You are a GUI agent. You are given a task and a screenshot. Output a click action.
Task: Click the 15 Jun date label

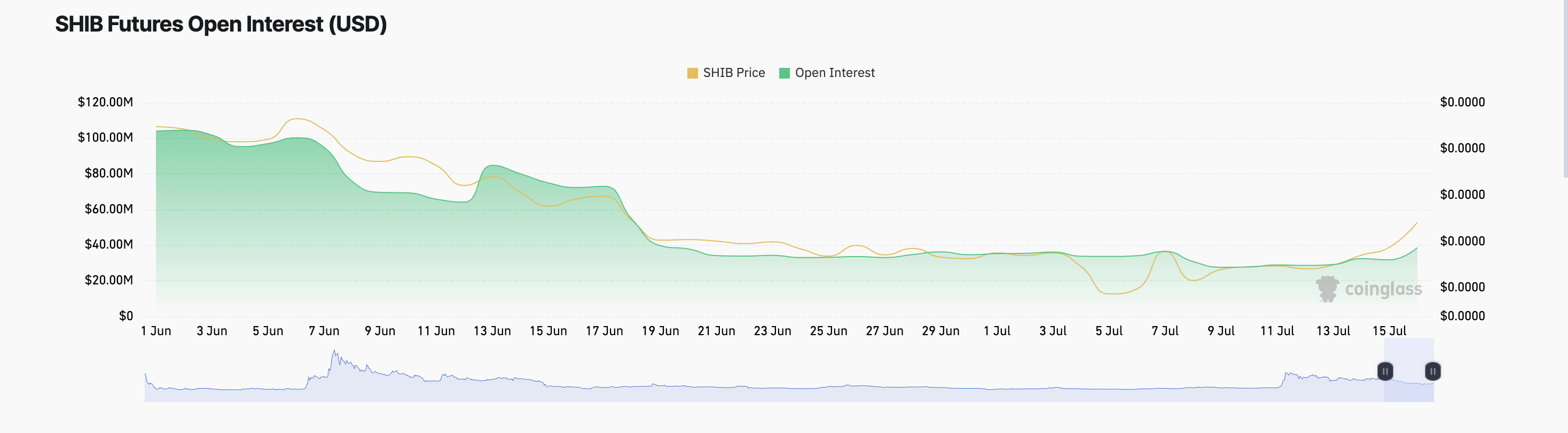[x=548, y=331]
